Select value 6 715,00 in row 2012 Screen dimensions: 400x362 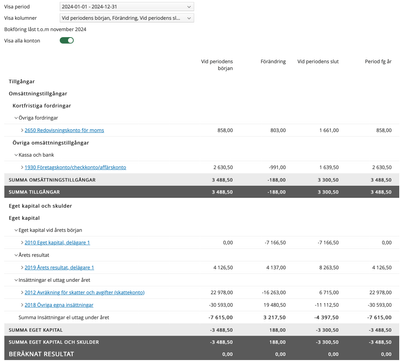tap(329, 293)
